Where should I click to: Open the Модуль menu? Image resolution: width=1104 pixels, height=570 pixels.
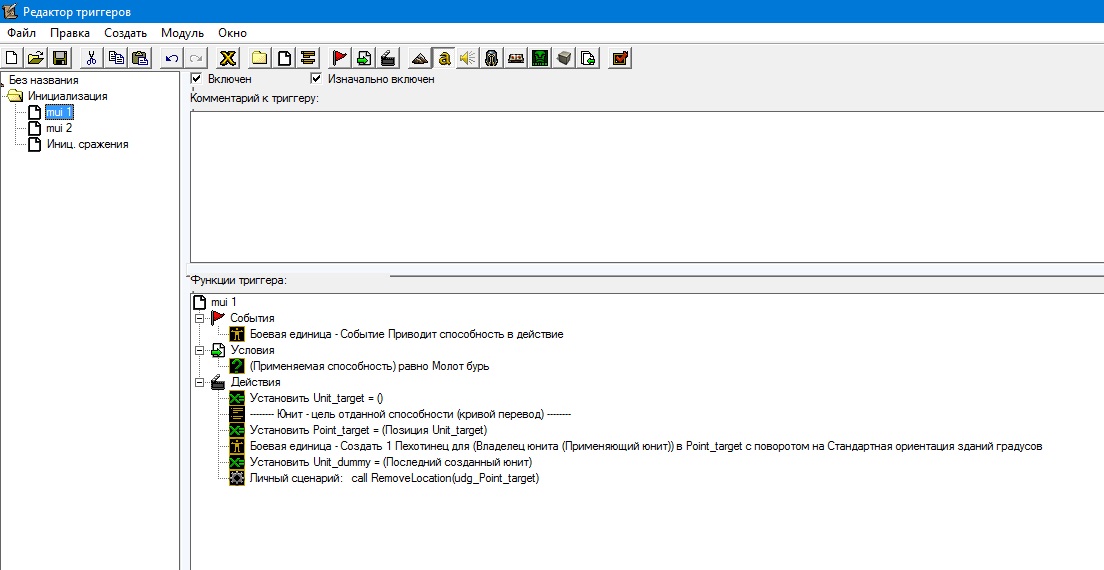click(182, 33)
